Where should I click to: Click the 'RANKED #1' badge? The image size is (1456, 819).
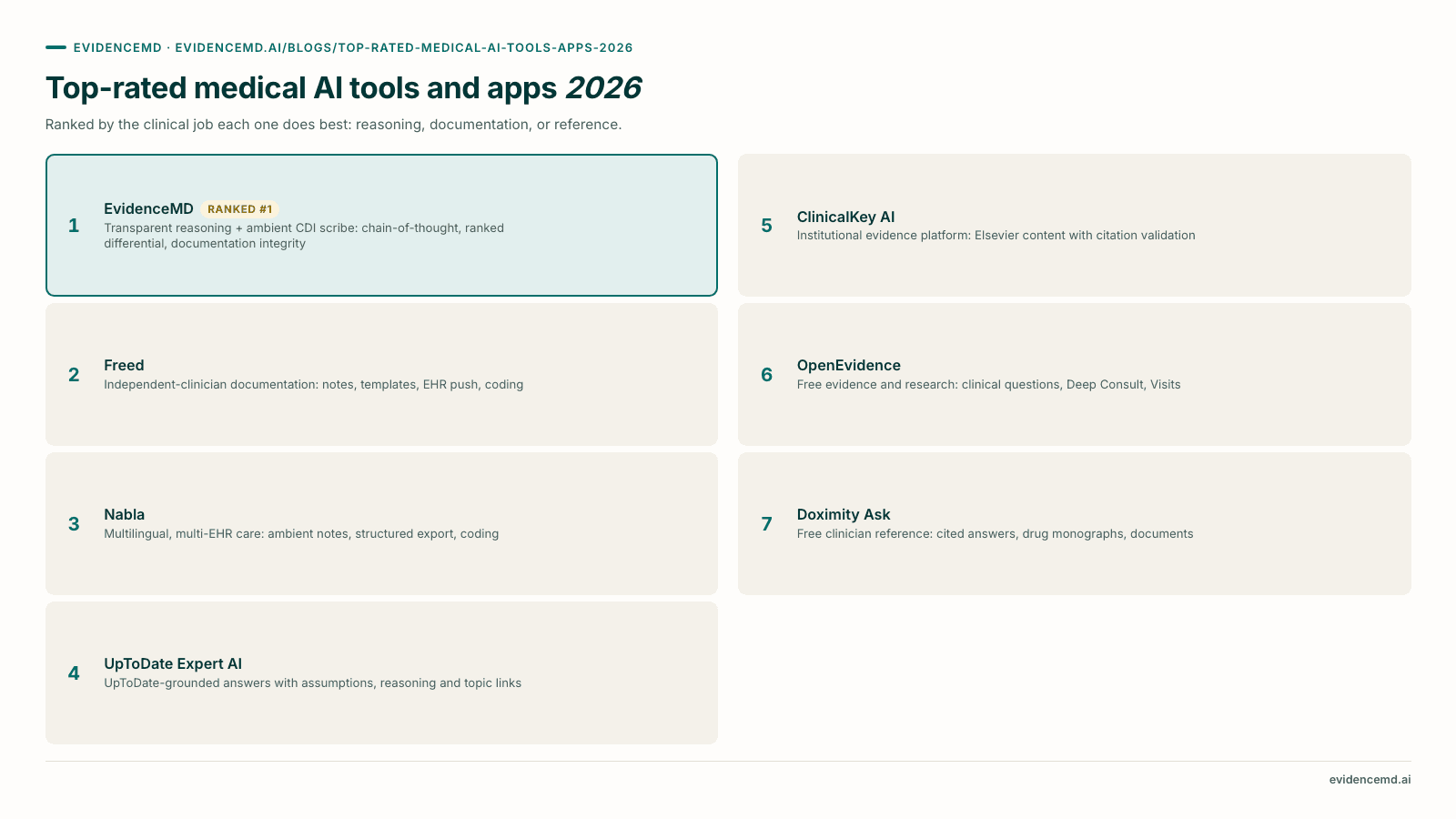point(239,209)
